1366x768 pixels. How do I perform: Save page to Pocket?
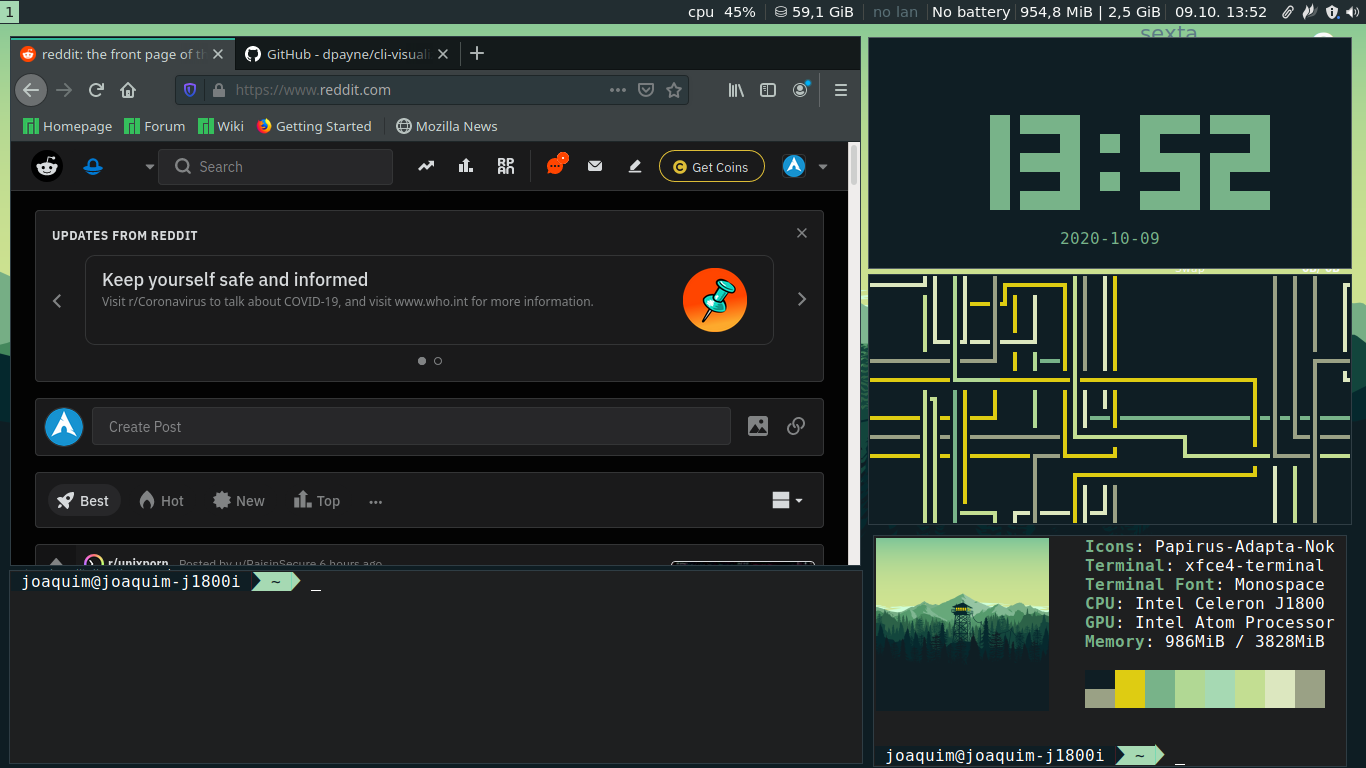(x=646, y=90)
